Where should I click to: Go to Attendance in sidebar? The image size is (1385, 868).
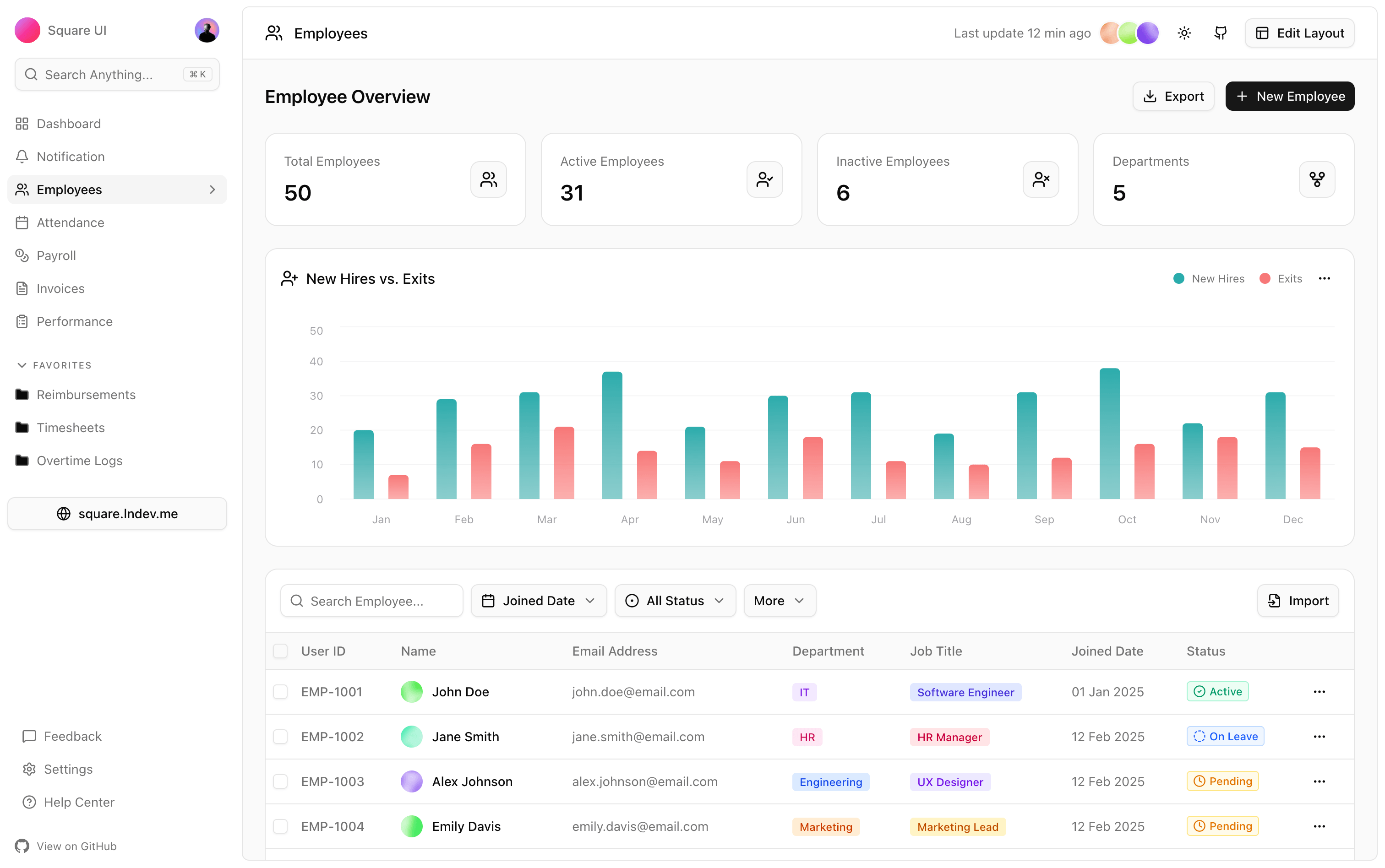click(x=70, y=223)
